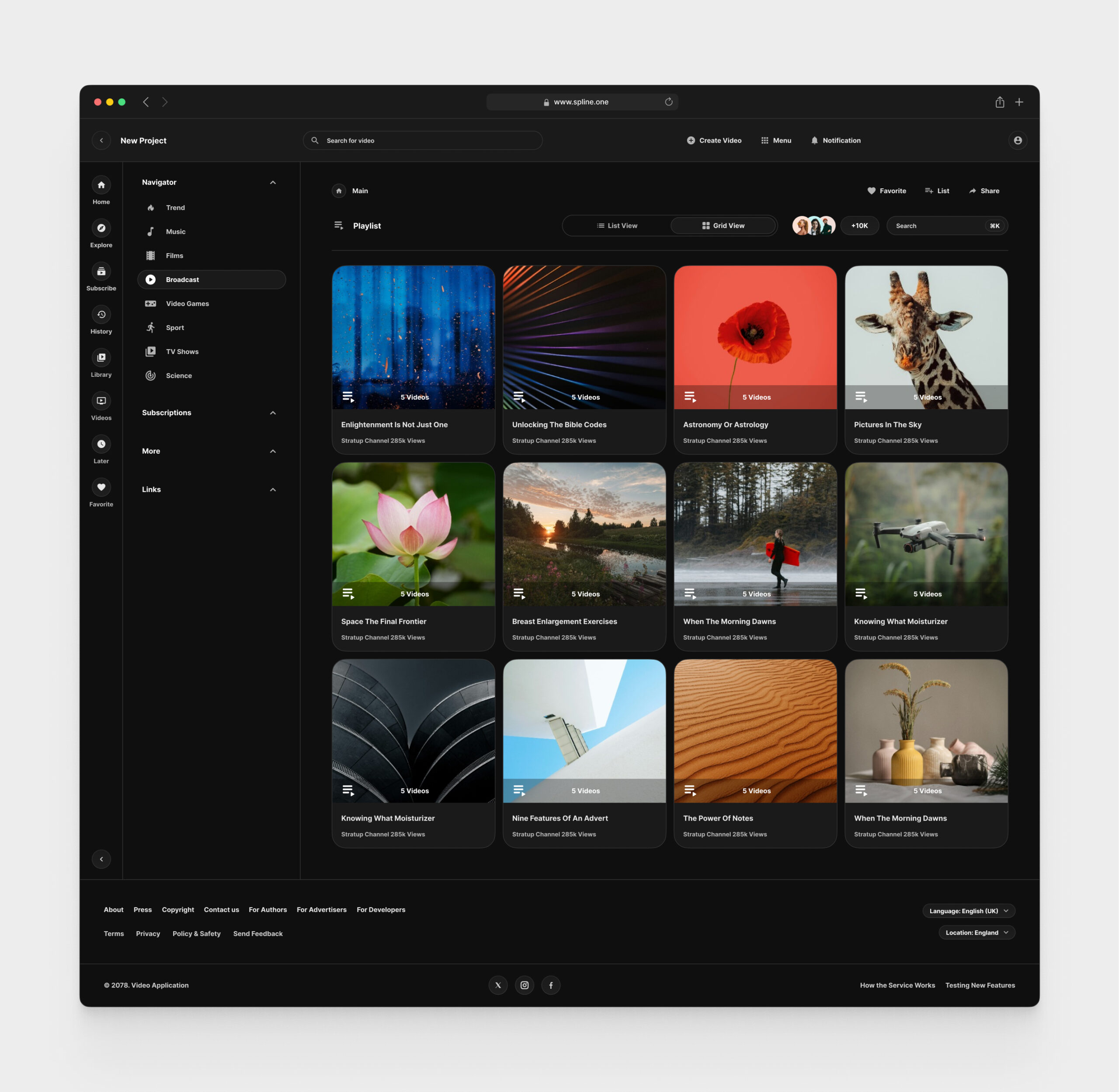
Task: Click the Facebook icon in footer
Action: tap(551, 985)
